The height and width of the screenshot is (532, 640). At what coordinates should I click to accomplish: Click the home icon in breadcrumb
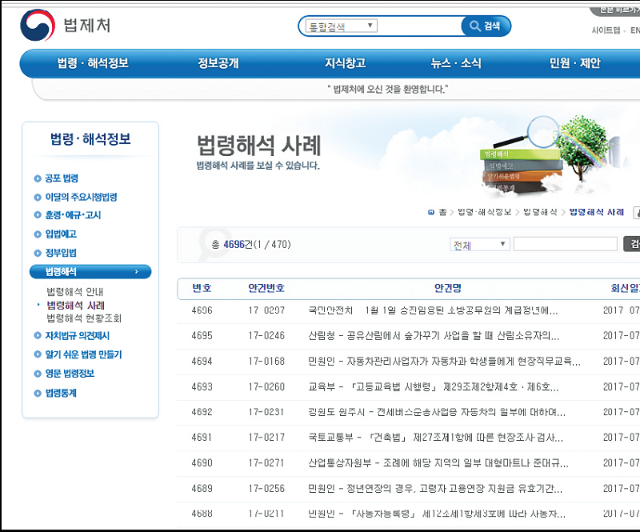point(429,213)
